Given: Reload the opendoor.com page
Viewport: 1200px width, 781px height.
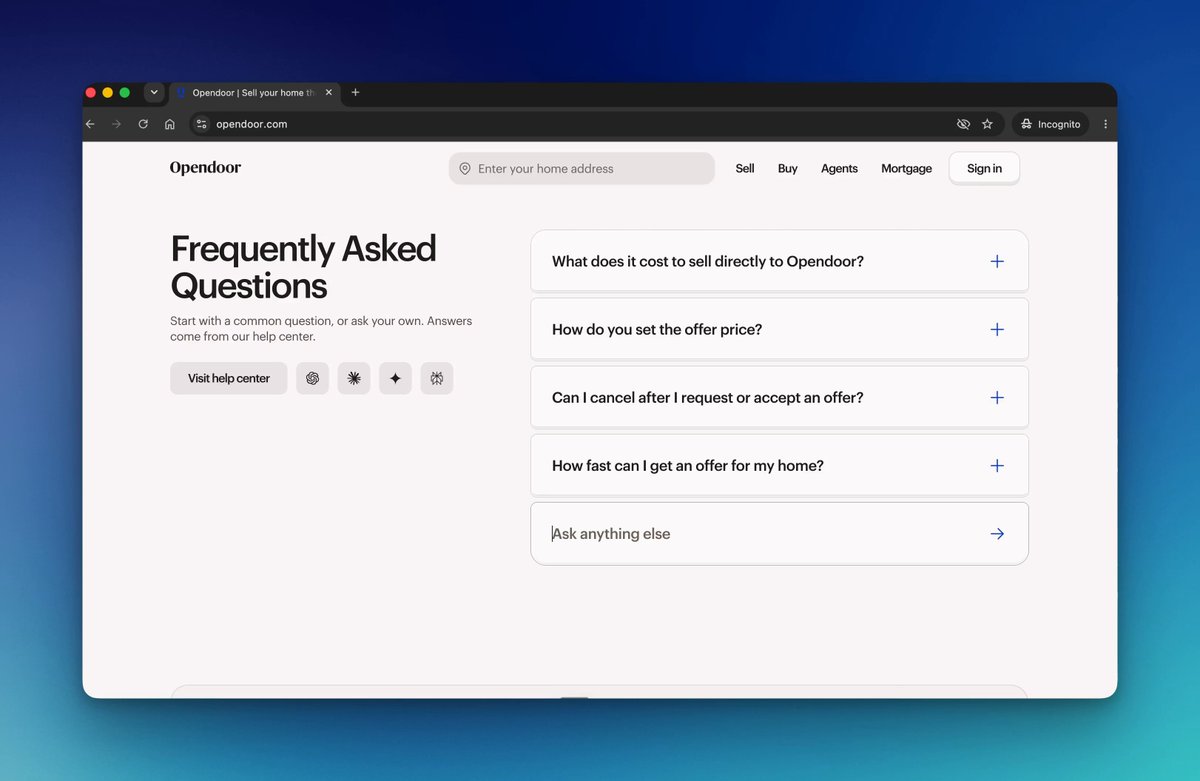Looking at the screenshot, I should (x=143, y=124).
